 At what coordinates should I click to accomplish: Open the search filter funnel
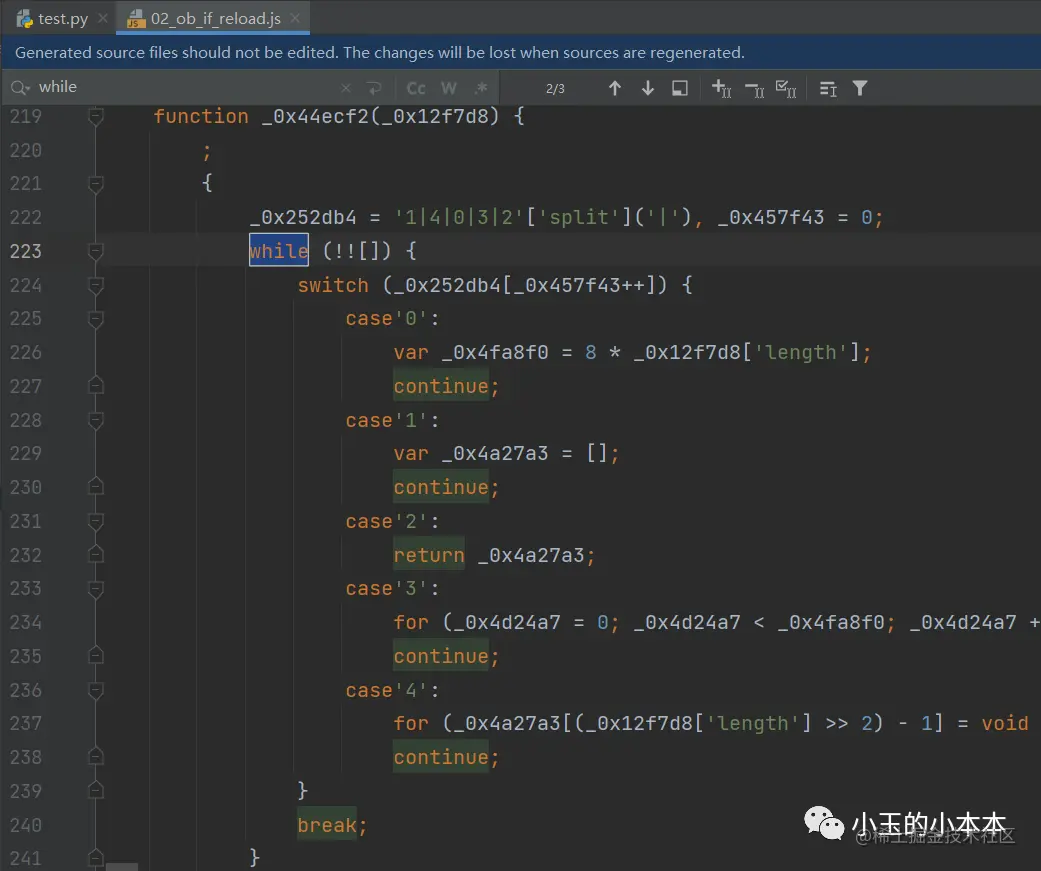(x=860, y=88)
